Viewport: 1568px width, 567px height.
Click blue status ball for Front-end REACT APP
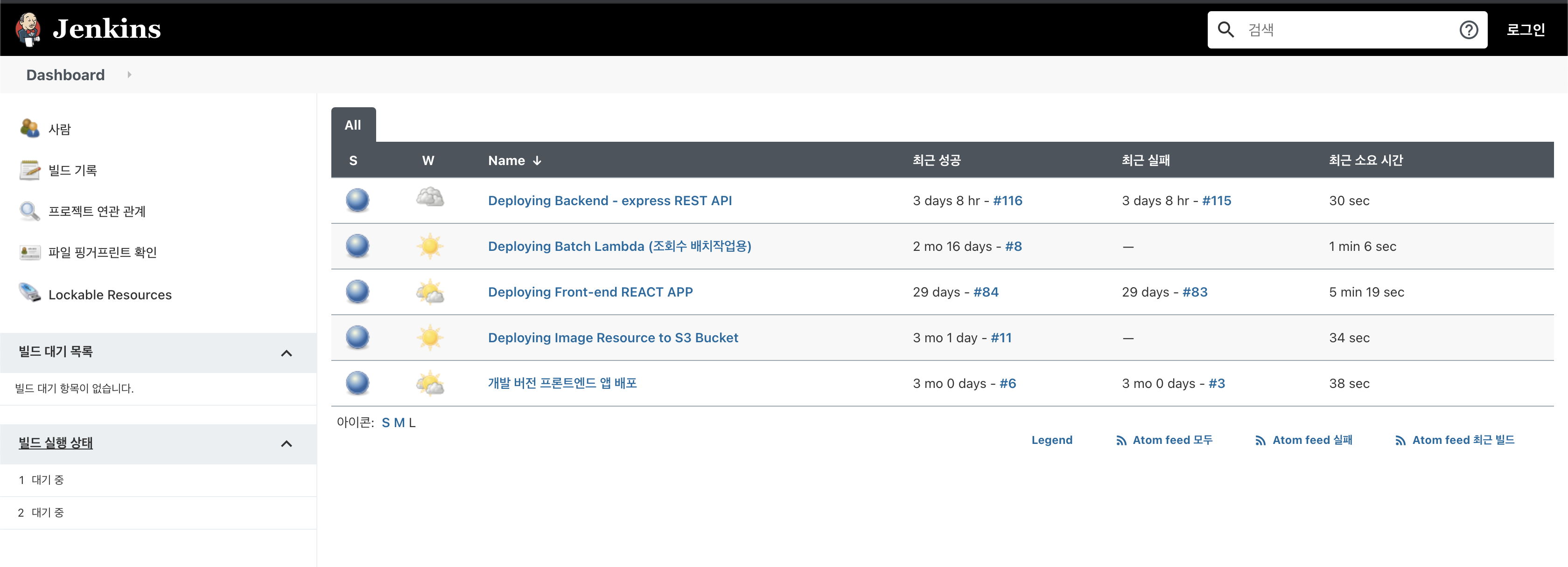pos(357,291)
